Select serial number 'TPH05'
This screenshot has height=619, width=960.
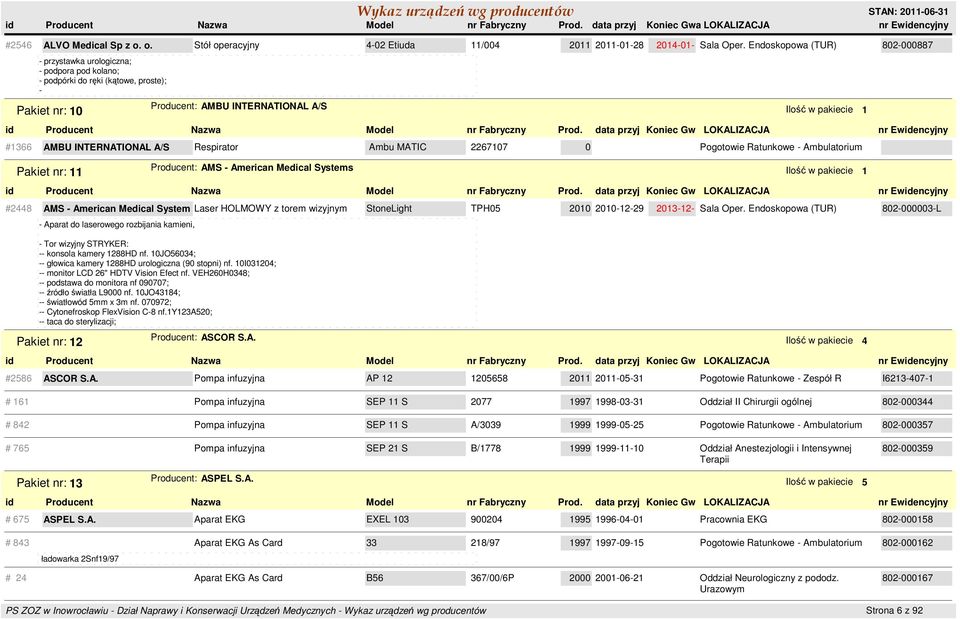pos(486,209)
